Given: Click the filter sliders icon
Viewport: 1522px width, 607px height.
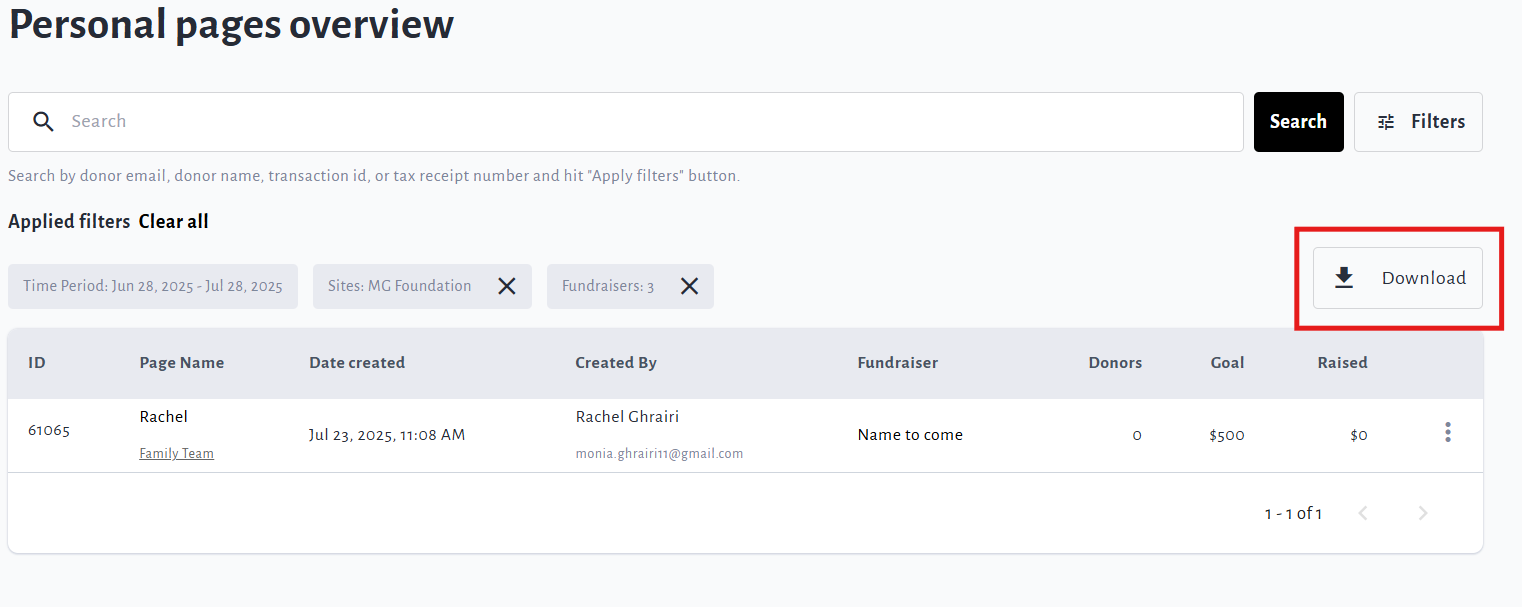Looking at the screenshot, I should 1386,122.
